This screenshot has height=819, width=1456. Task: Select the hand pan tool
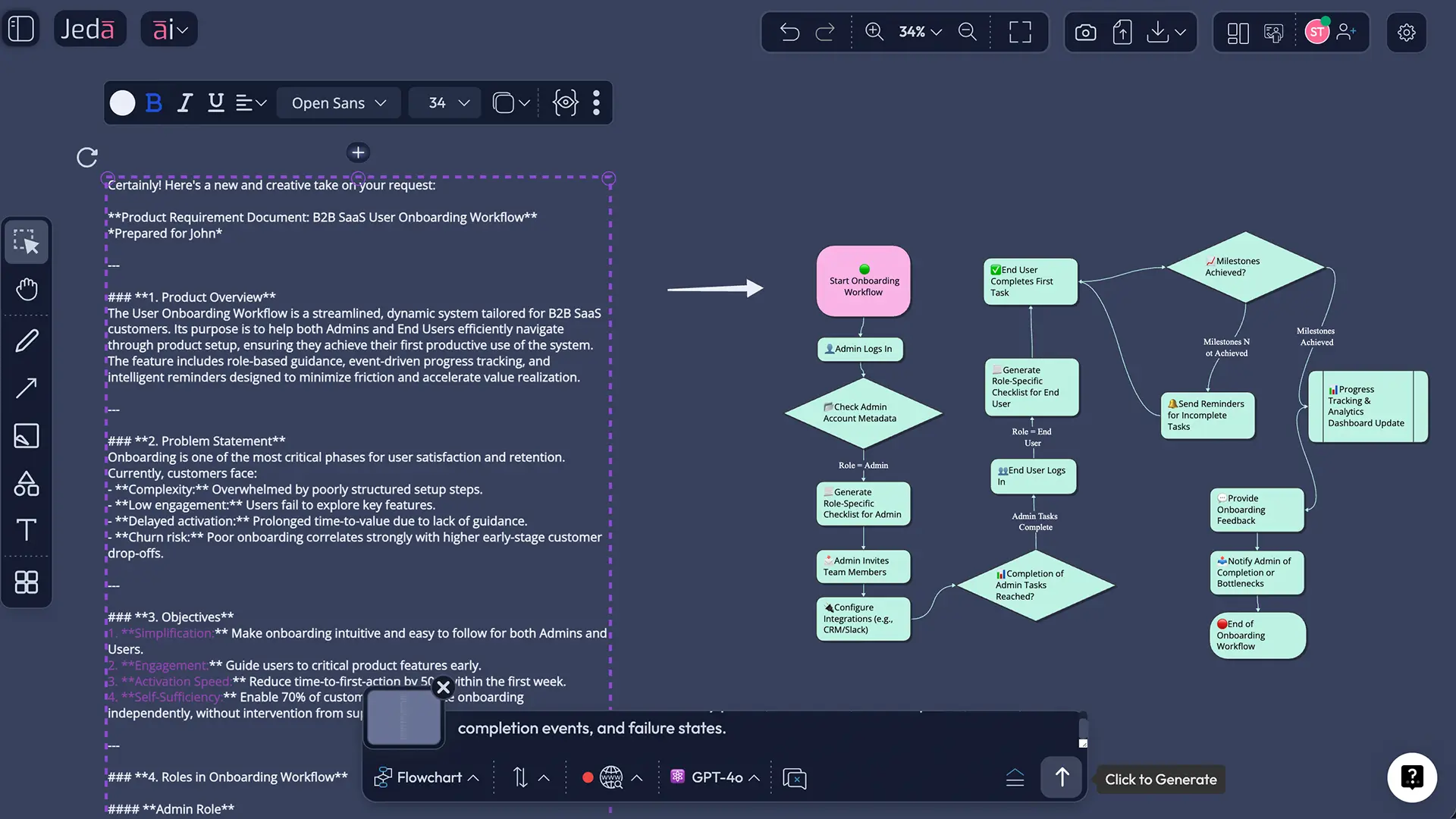(x=27, y=289)
